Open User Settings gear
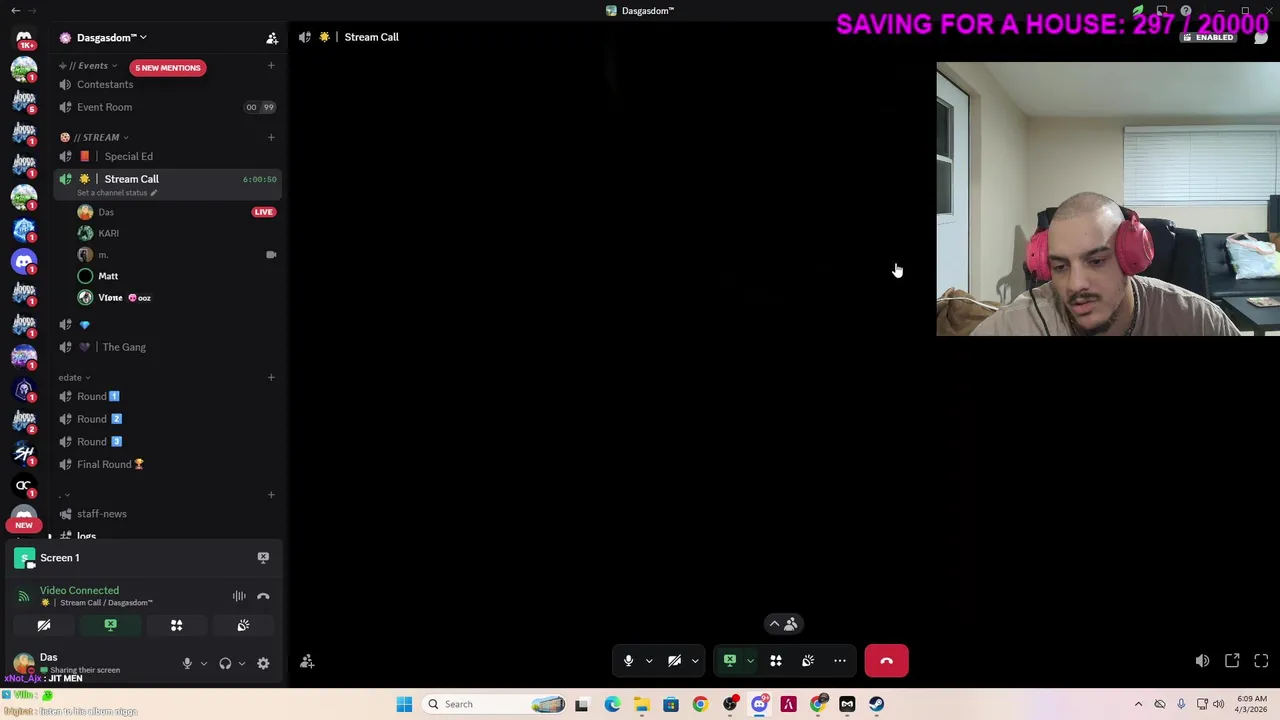 [263, 664]
